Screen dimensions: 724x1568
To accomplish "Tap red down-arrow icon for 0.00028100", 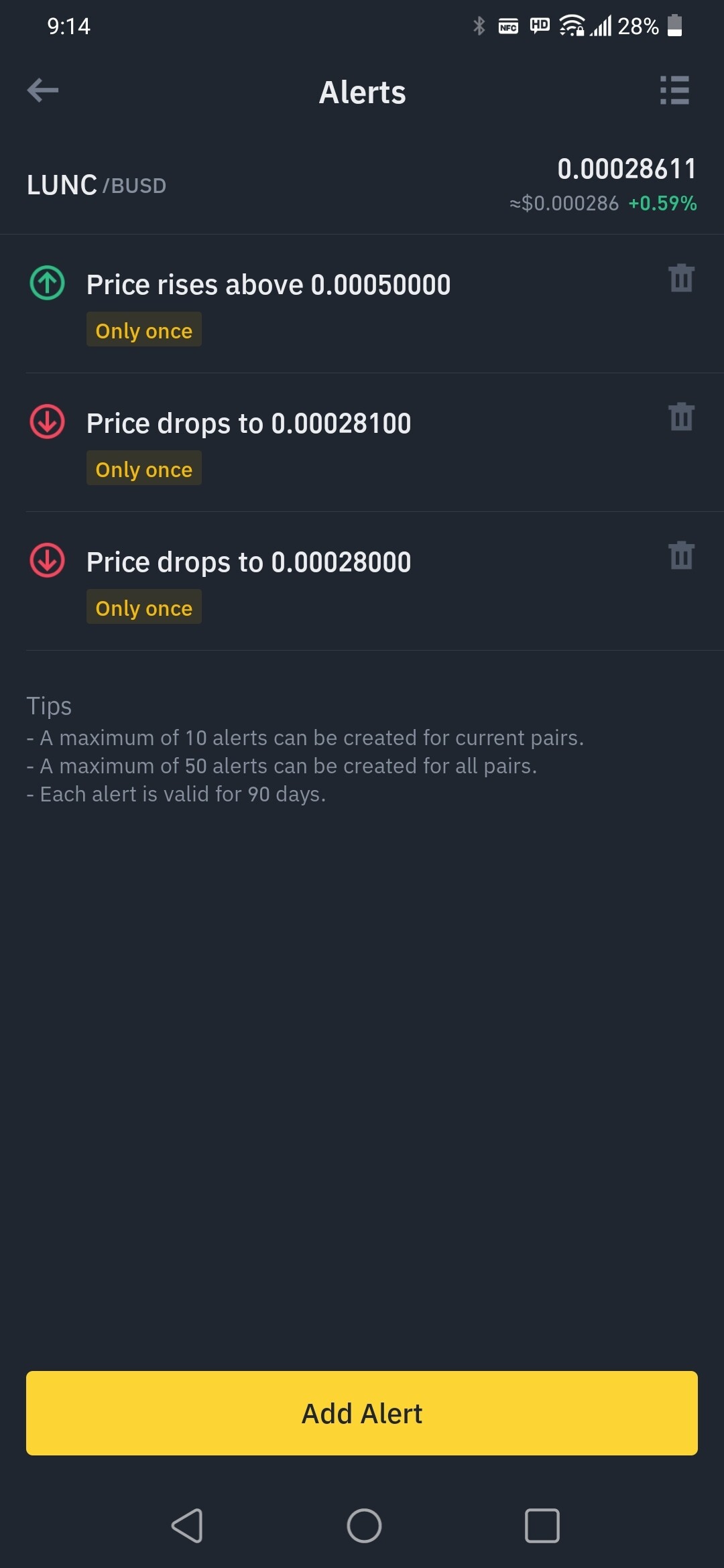I will click(x=47, y=421).
